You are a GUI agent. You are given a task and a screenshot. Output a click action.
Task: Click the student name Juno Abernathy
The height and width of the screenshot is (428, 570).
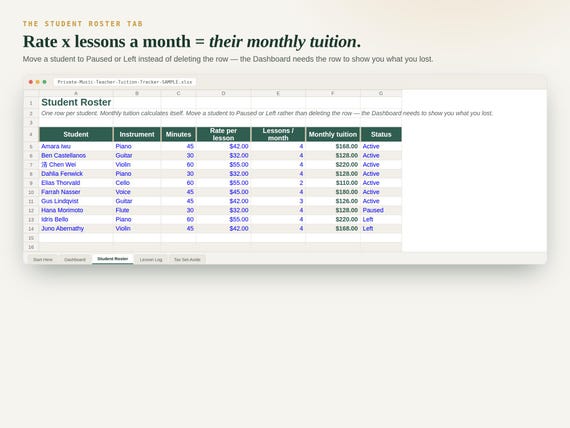click(x=63, y=228)
